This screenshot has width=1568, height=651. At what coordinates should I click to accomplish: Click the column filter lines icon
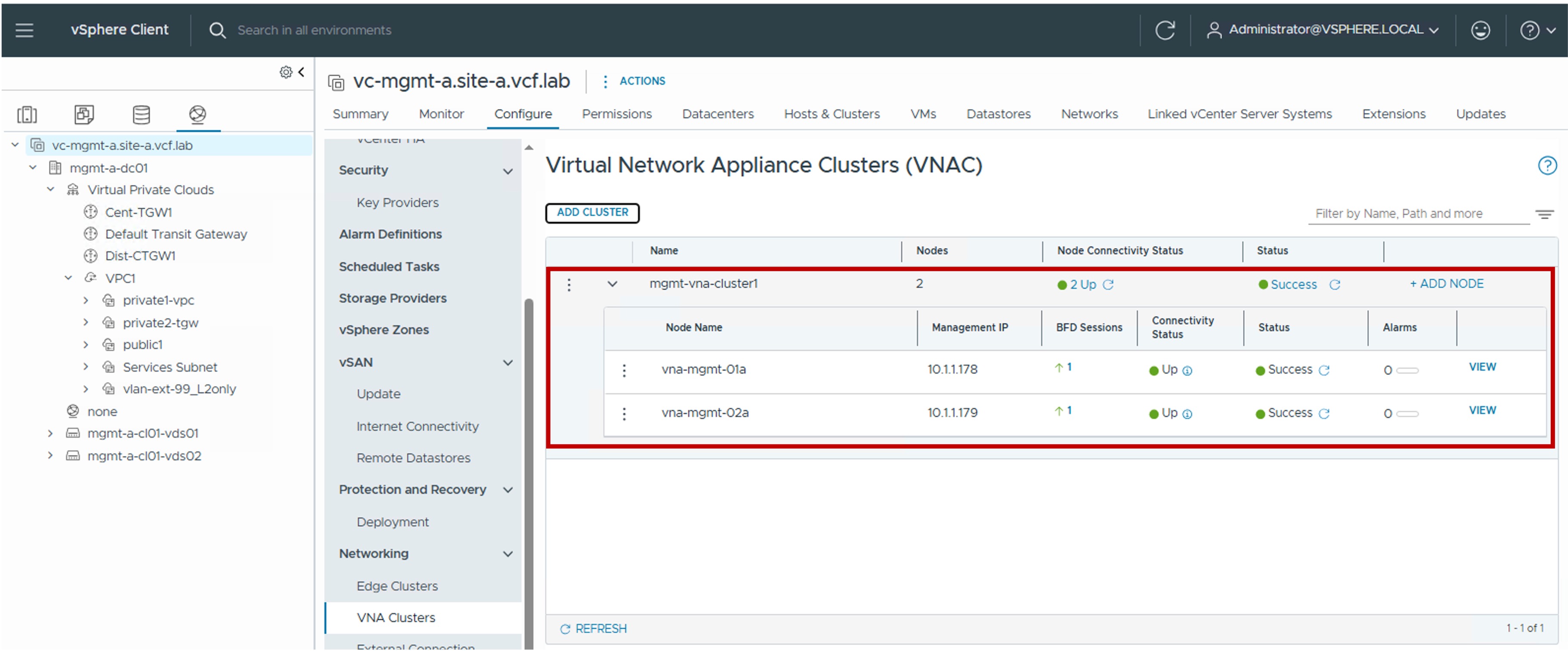[1544, 214]
